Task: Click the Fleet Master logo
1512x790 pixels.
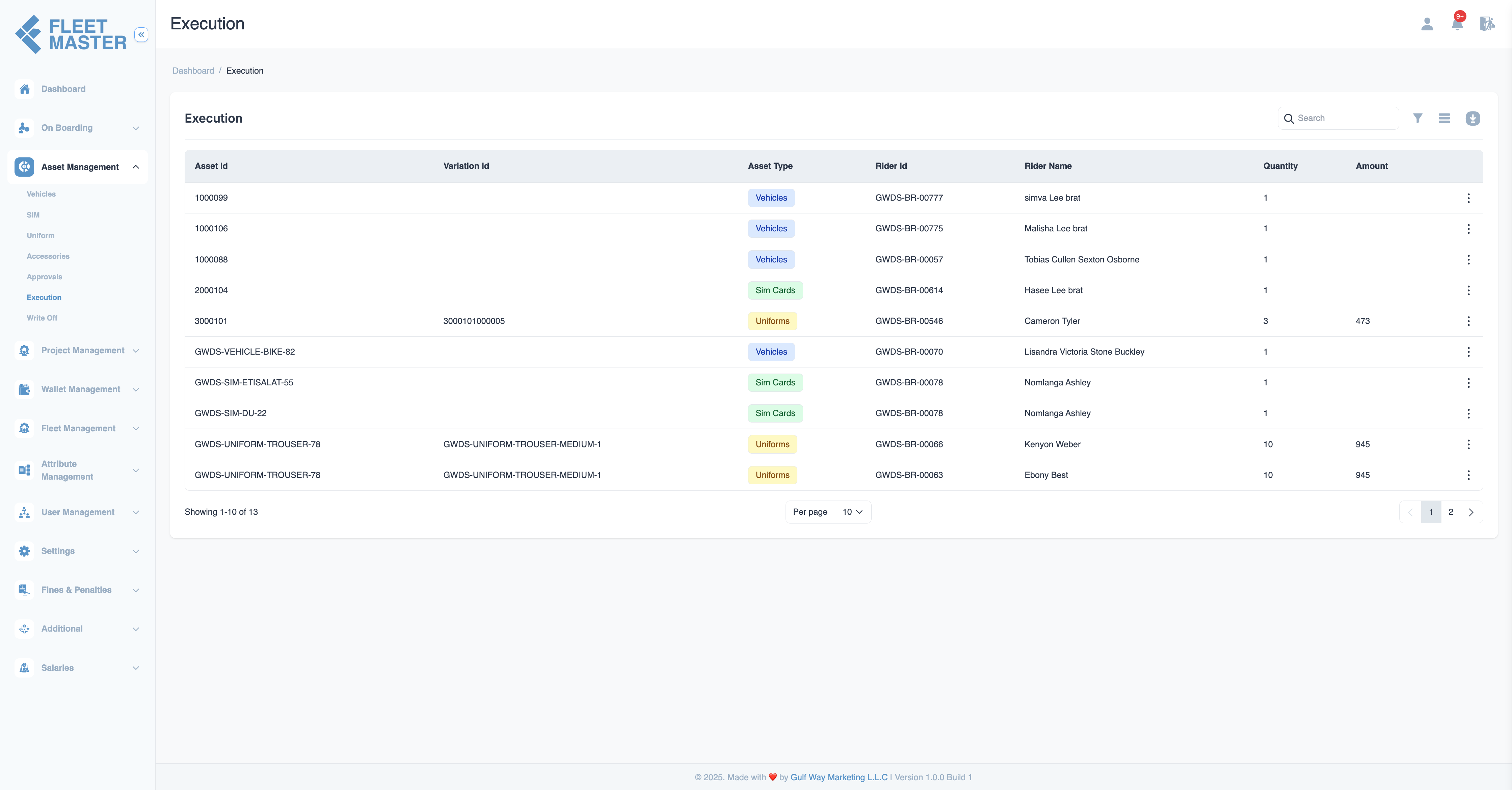Action: (x=71, y=34)
